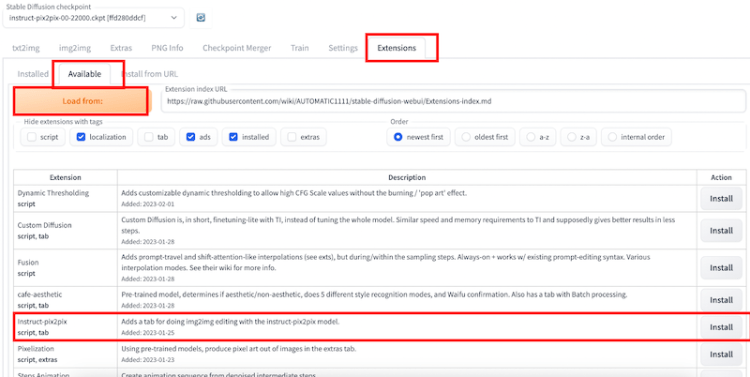Select the Available sub-tab

84,74
